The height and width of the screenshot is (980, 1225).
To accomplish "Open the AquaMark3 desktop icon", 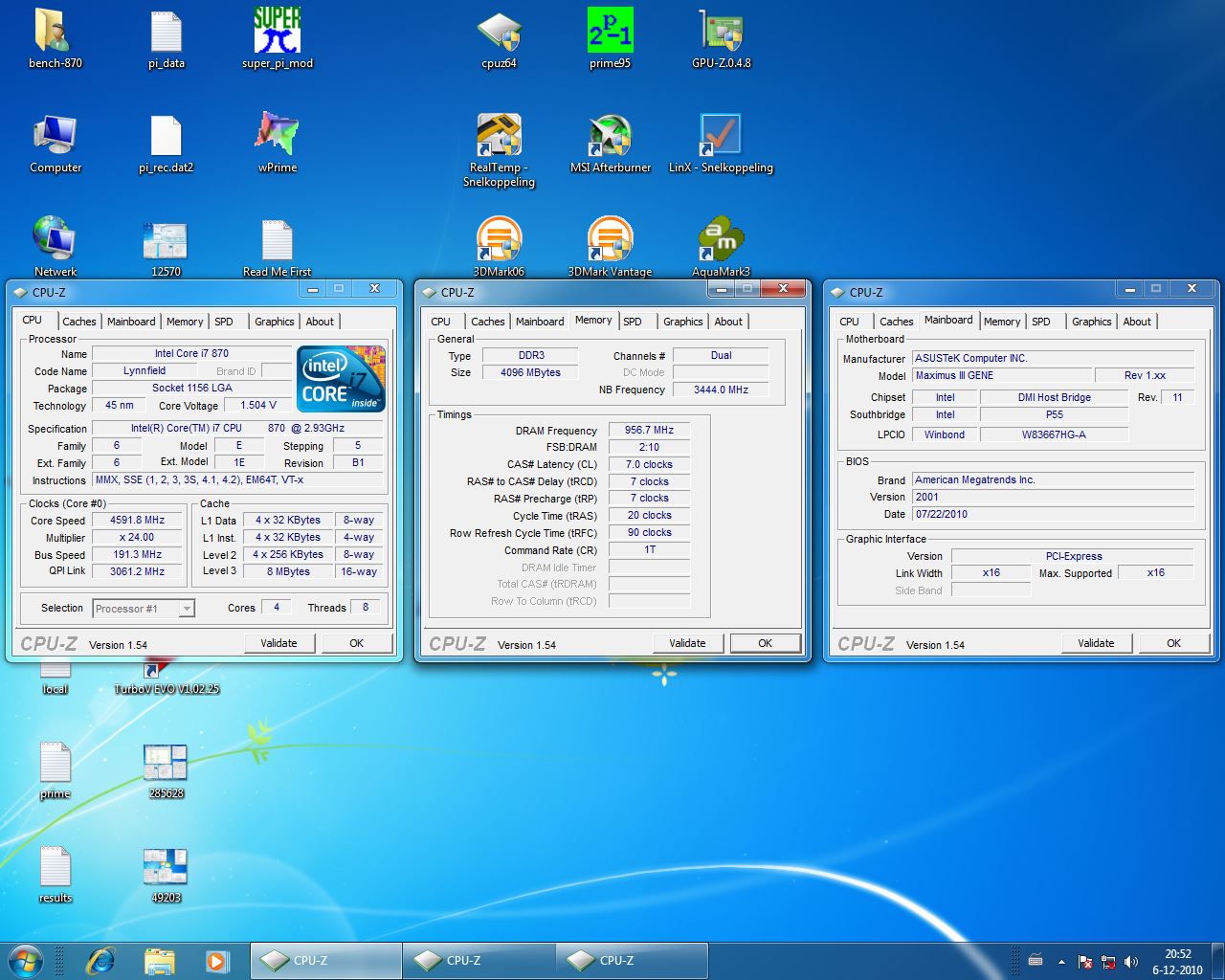I will click(721, 240).
